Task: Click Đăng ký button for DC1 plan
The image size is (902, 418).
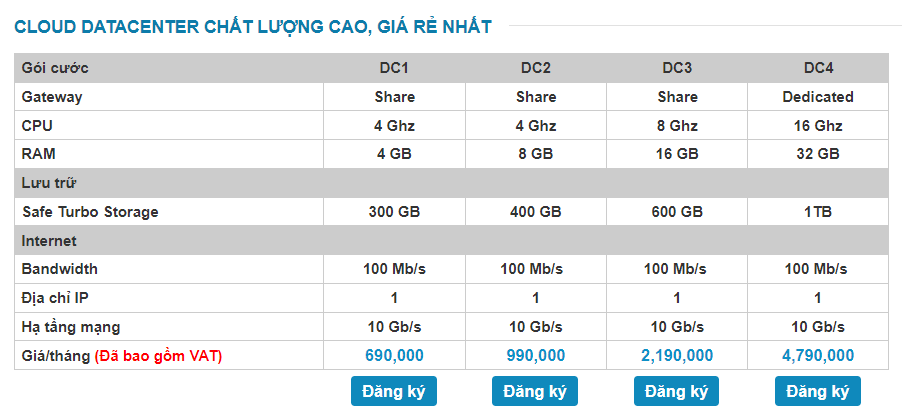Action: point(394,391)
